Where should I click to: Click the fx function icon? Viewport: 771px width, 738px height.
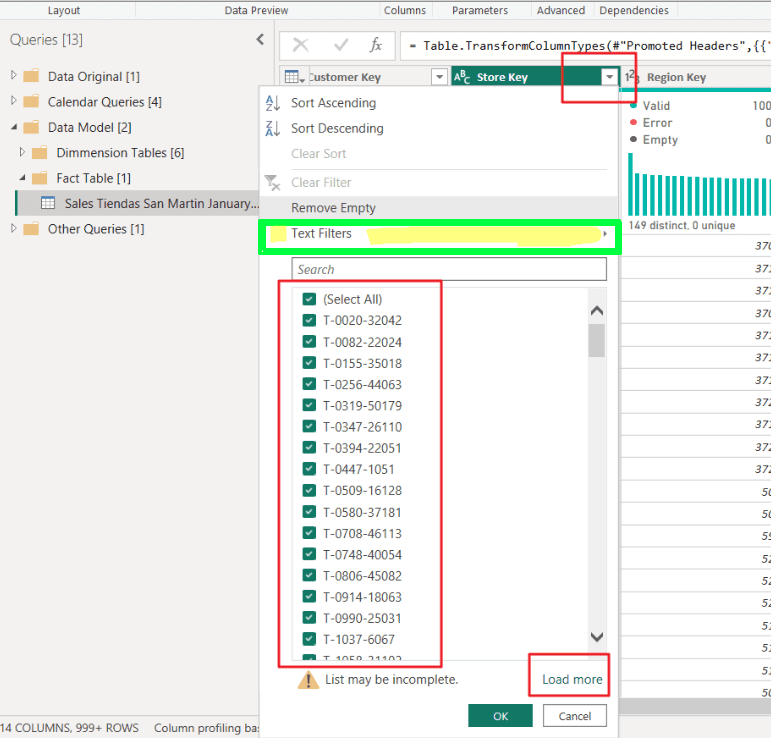376,45
